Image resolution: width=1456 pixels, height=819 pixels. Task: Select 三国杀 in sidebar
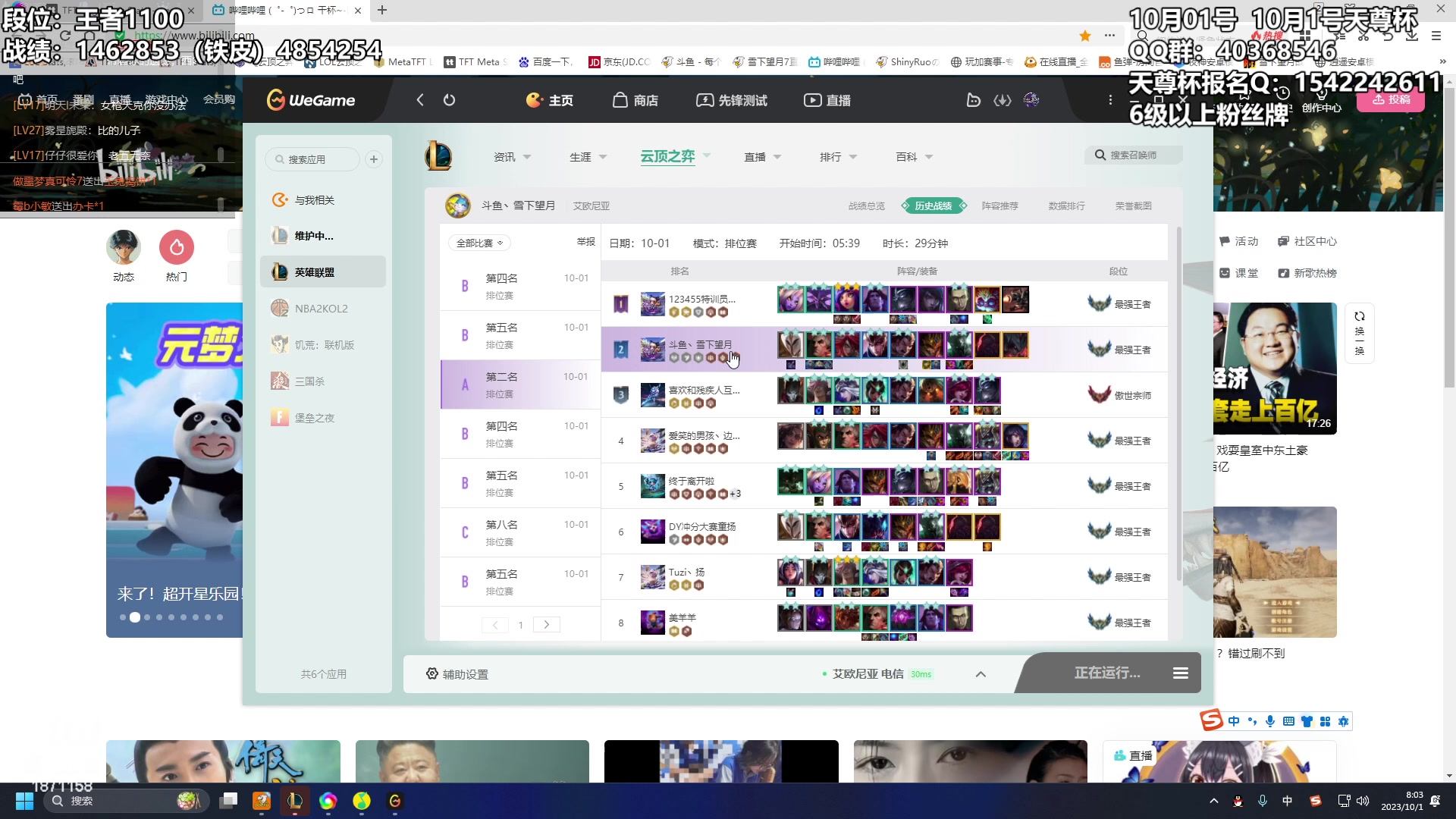(x=323, y=381)
